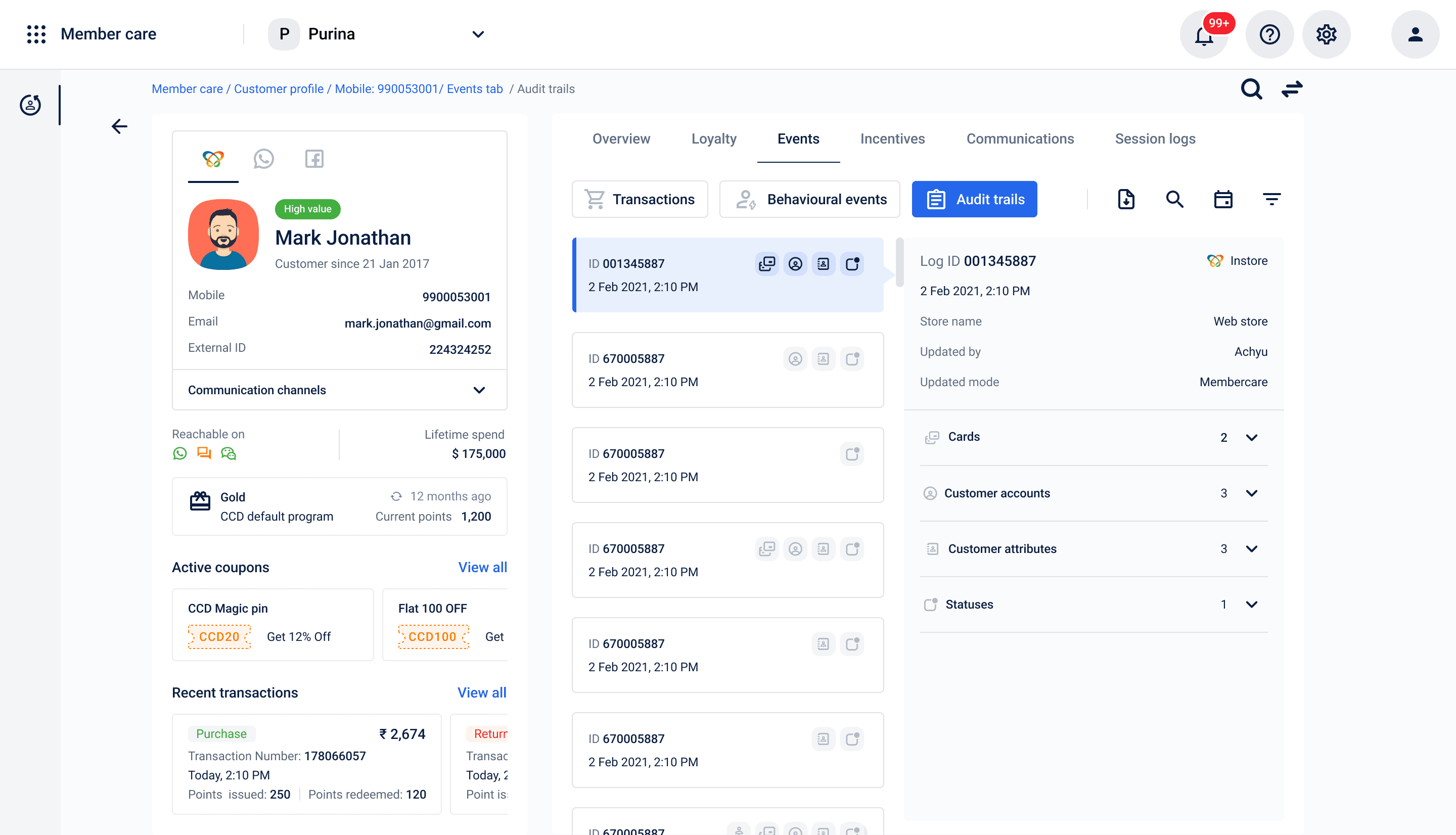This screenshot has height=835, width=1456.
Task: Open the settings gear icon
Action: (x=1326, y=35)
